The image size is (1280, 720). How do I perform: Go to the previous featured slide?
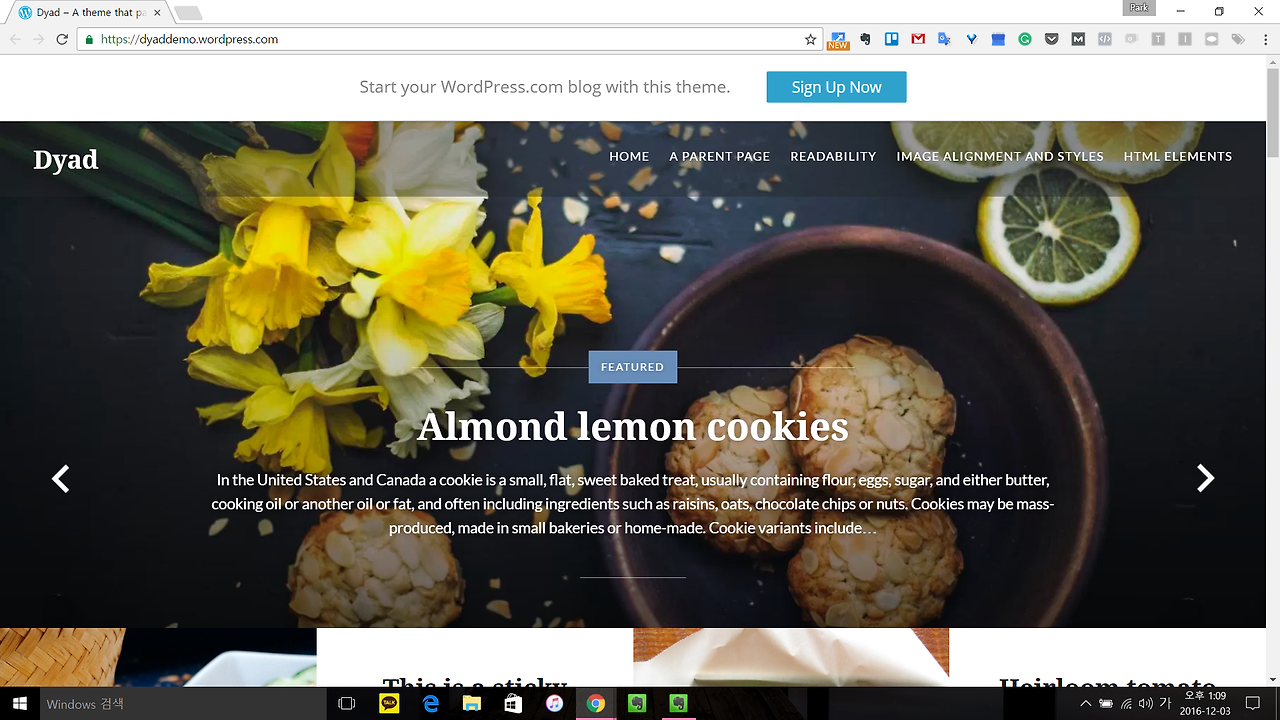(61, 479)
